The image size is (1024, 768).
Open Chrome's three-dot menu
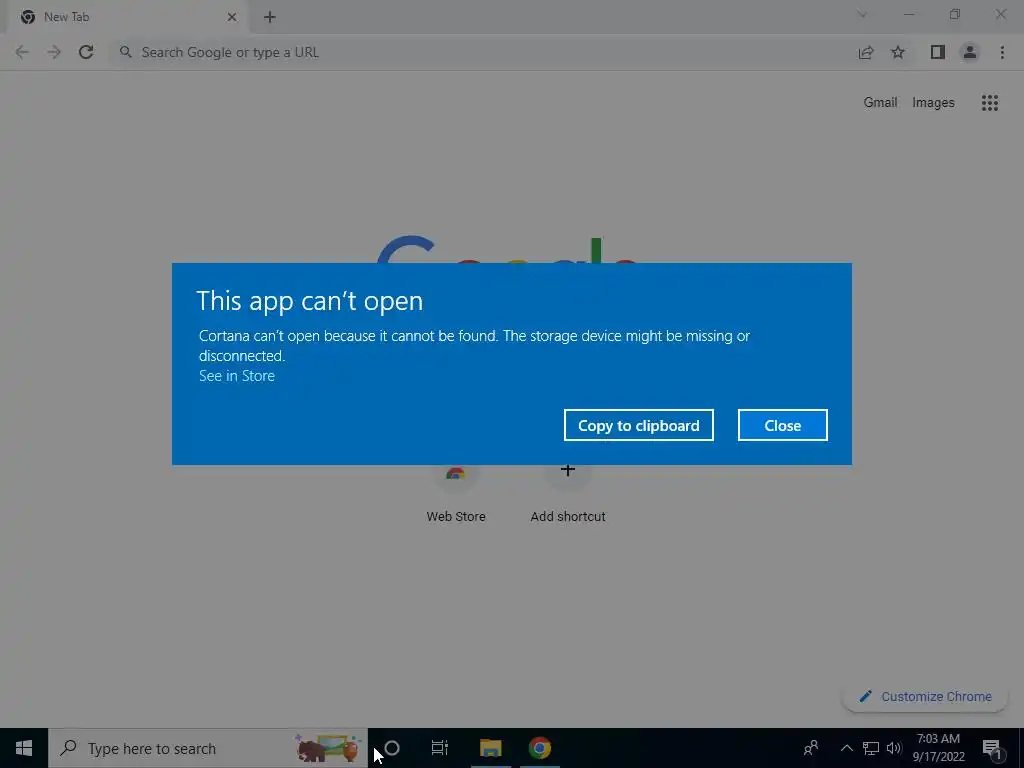[1002, 52]
